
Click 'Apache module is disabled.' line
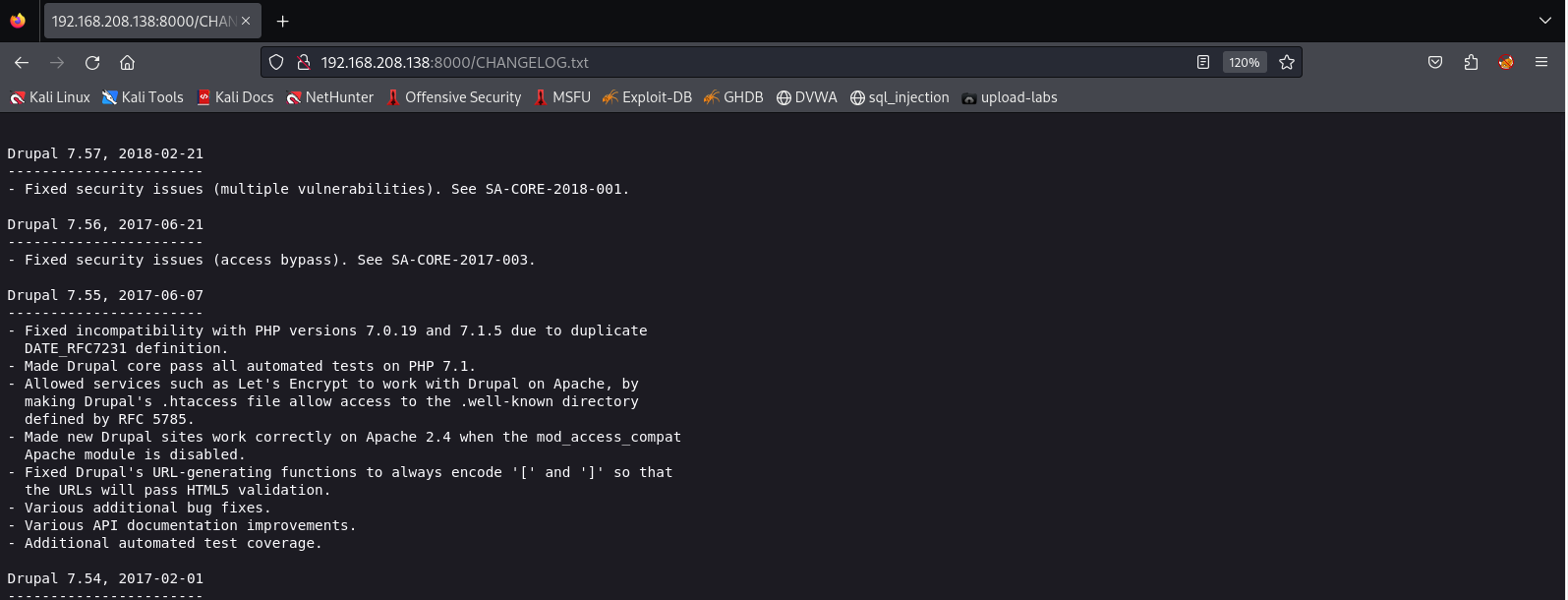(x=135, y=454)
